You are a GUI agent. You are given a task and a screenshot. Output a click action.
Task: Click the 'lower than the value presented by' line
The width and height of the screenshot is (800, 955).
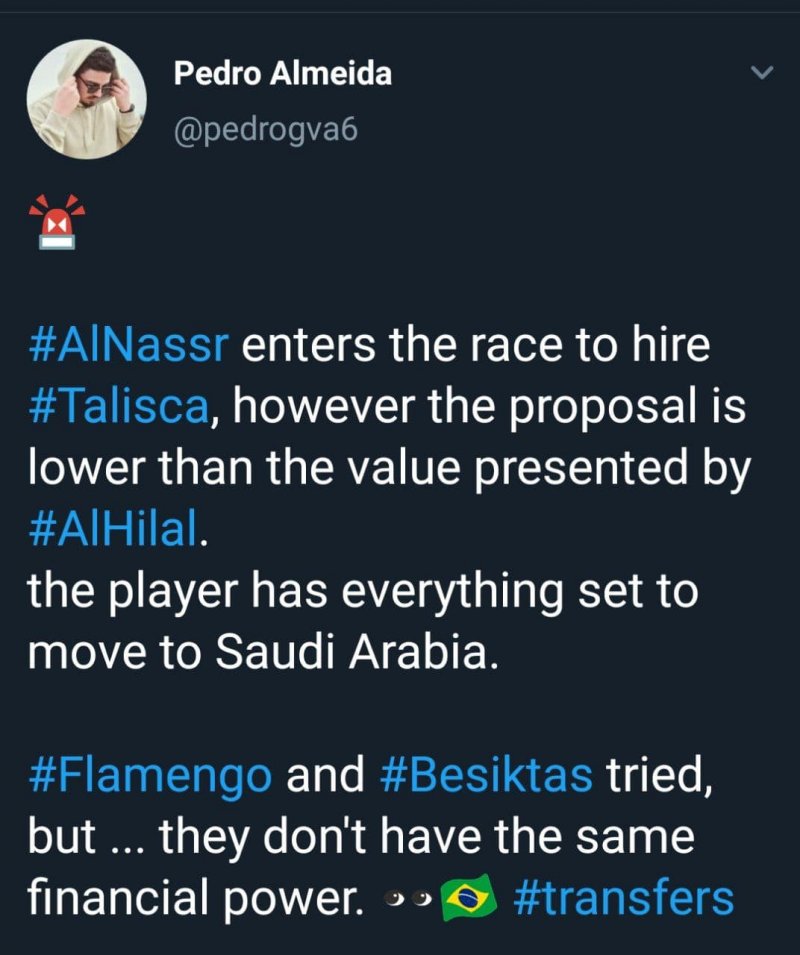388,470
